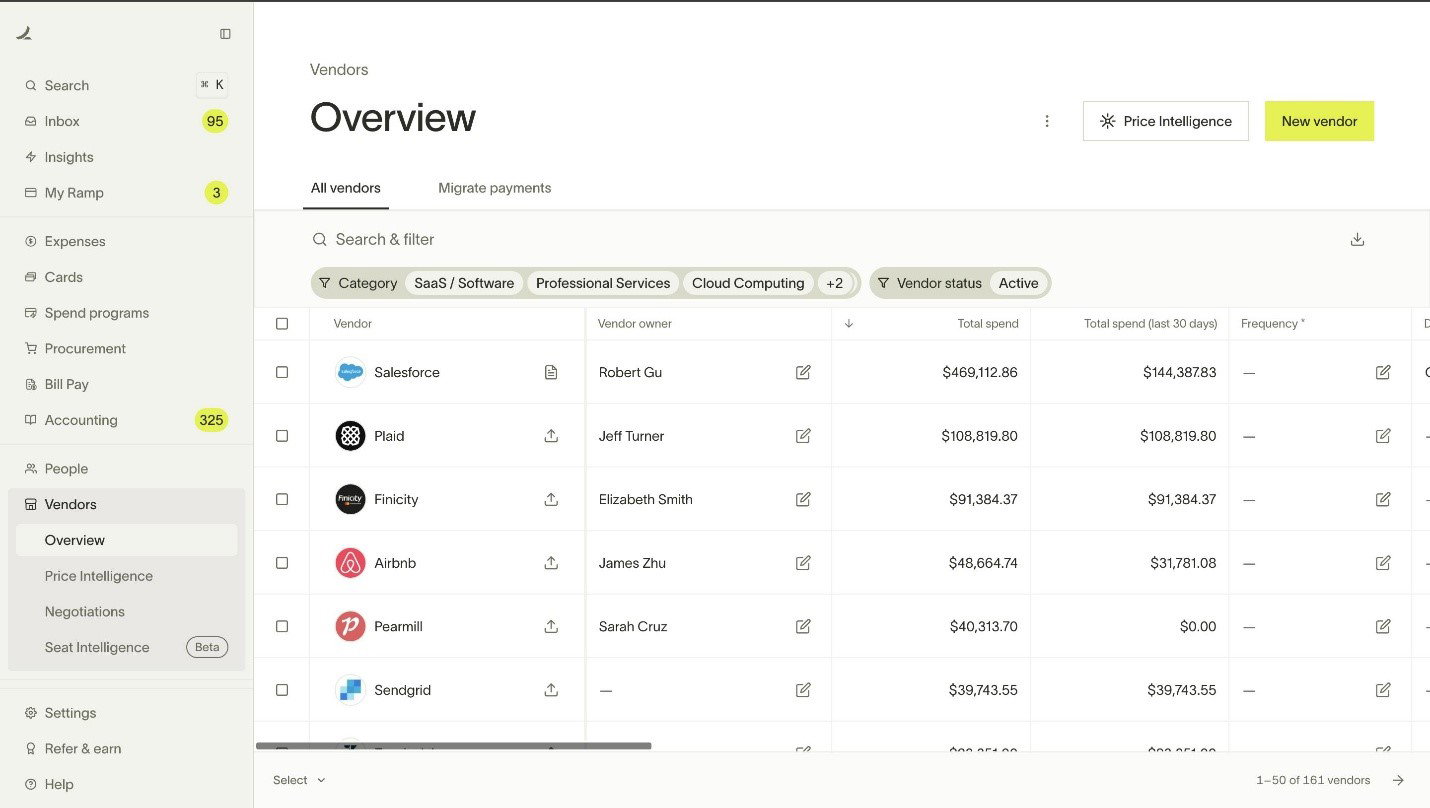Viewport: 1430px width, 808px height.
Task: Click the sort arrow on the Vendor owner column
Action: click(848, 323)
